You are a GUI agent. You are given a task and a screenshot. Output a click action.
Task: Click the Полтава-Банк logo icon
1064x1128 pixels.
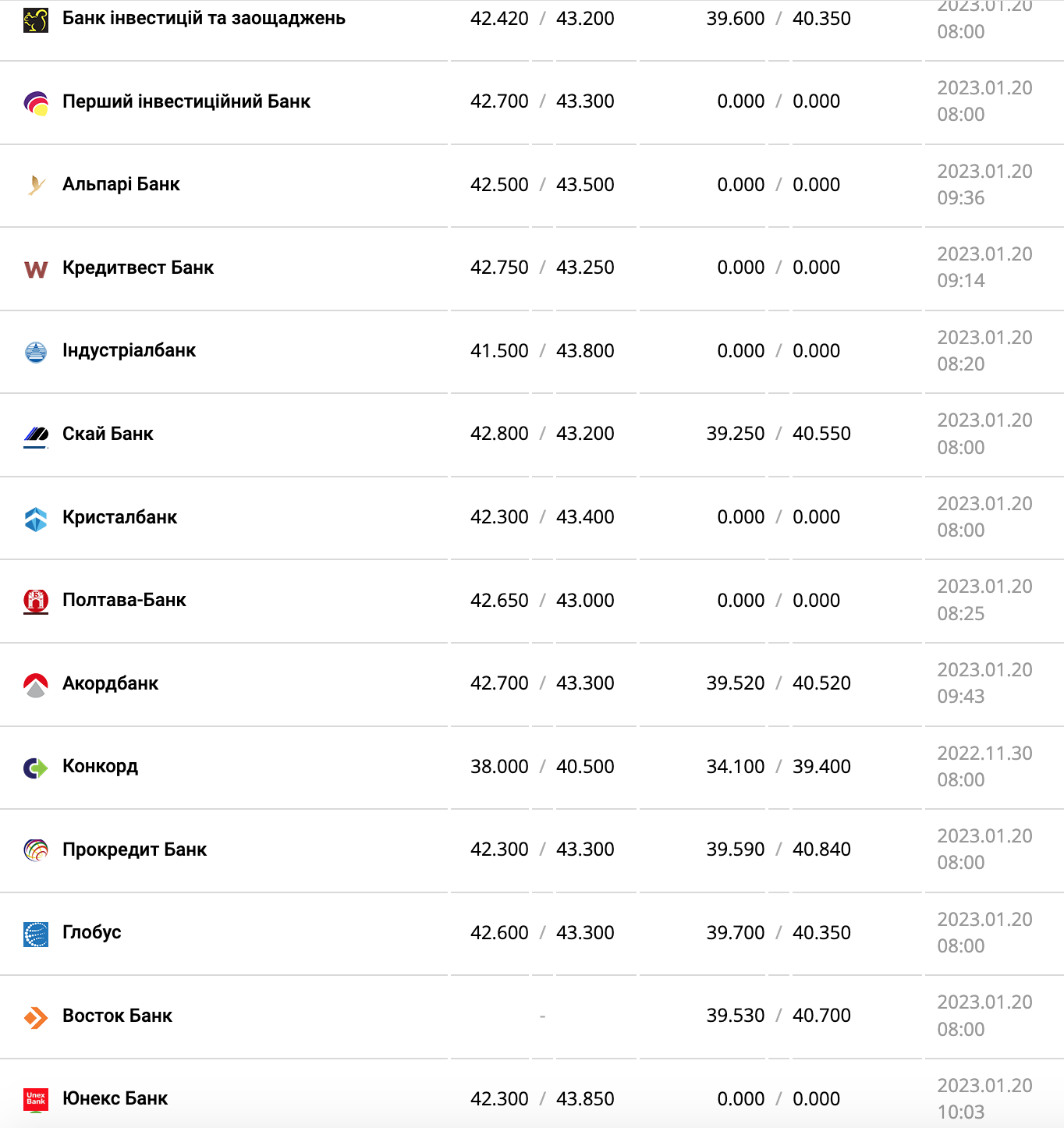[36, 601]
